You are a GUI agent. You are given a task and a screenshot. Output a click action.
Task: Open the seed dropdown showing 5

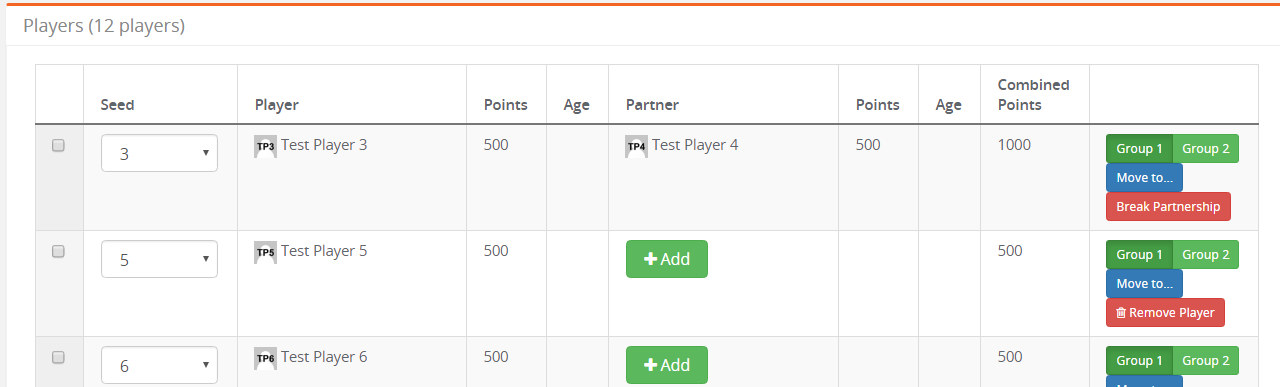[x=159, y=259]
